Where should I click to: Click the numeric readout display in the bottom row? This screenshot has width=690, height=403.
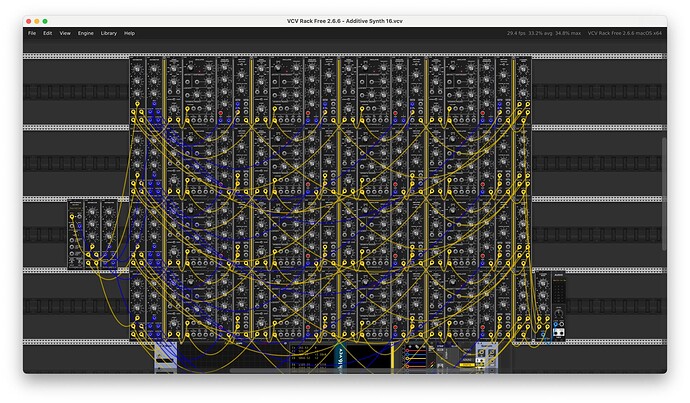(311, 357)
